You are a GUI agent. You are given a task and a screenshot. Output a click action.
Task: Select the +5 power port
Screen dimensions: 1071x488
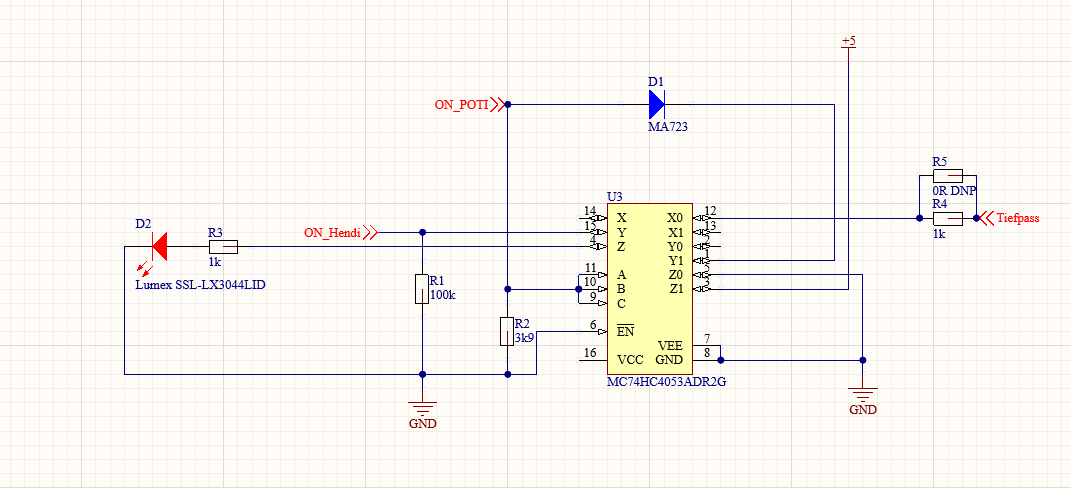[x=848, y=42]
